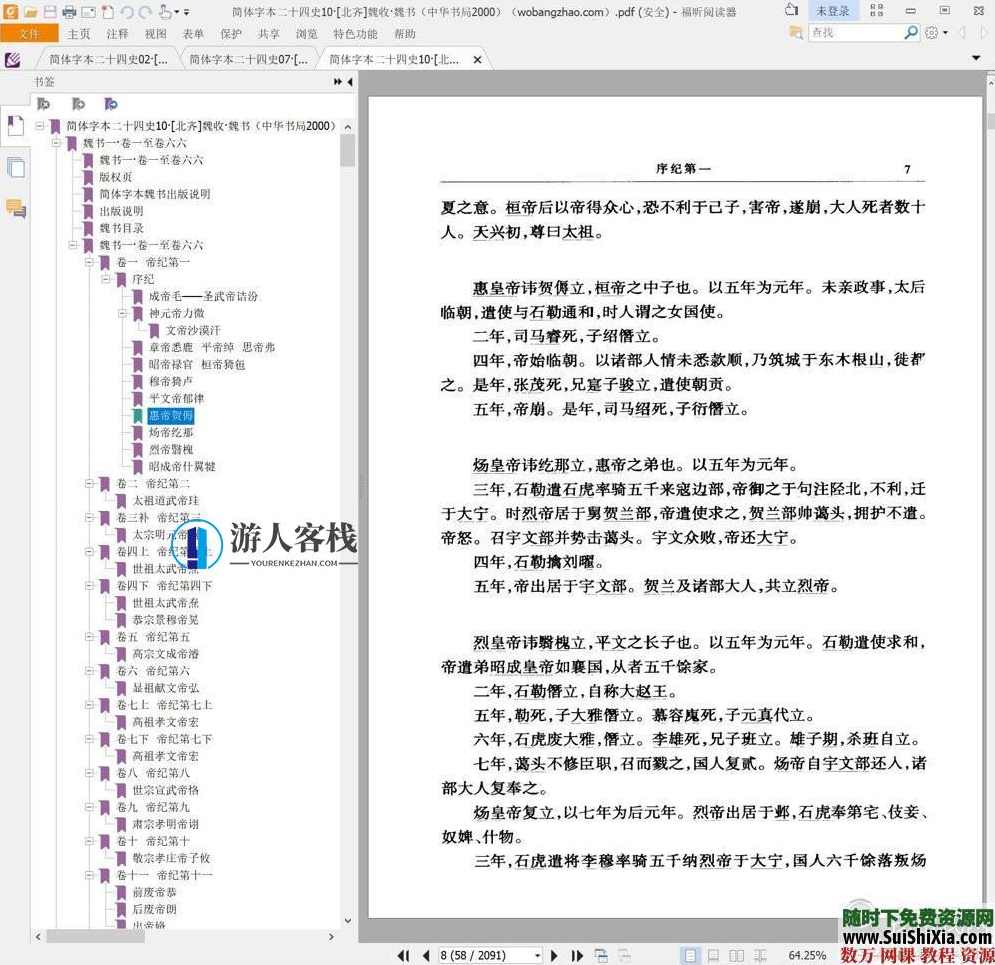This screenshot has width=995, height=965.
Task: Click the Bookmarks panel icon in the left sidebar
Action: pos(15,127)
